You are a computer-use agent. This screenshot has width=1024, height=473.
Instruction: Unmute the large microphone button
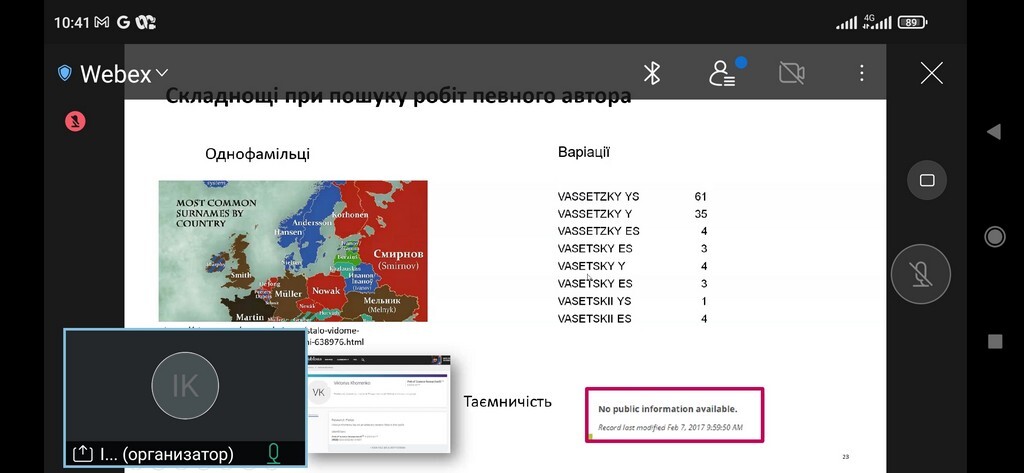tap(921, 274)
